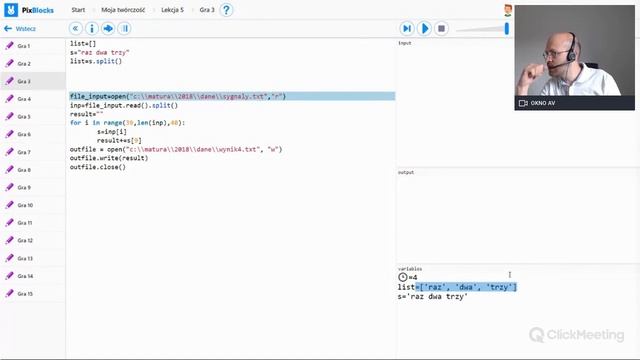
Task: Click the outfile = open code line
Action: 176,149
